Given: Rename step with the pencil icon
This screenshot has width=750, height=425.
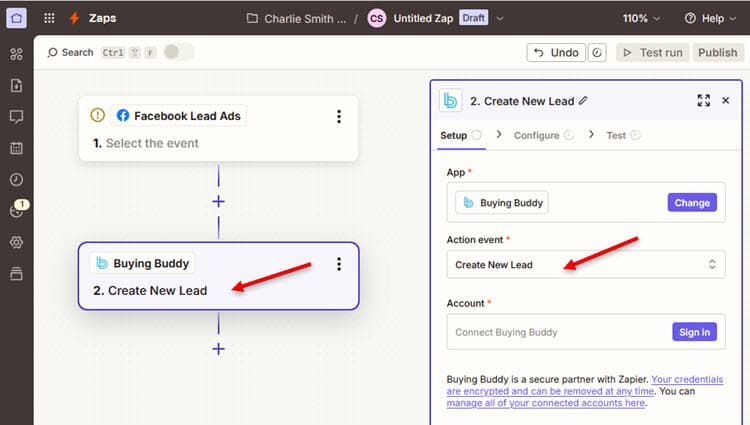Looking at the screenshot, I should [x=583, y=101].
